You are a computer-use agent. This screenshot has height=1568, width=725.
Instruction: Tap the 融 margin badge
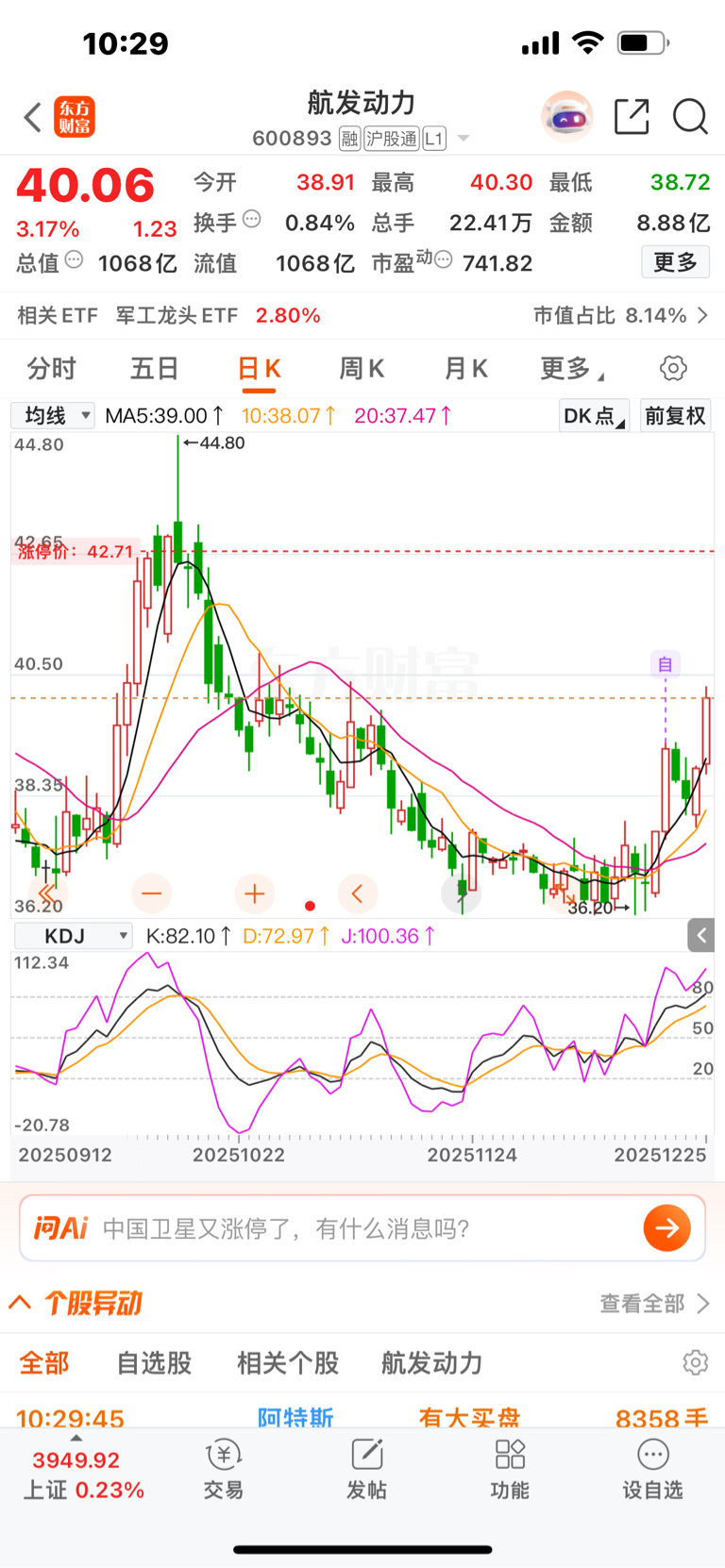pos(350,139)
